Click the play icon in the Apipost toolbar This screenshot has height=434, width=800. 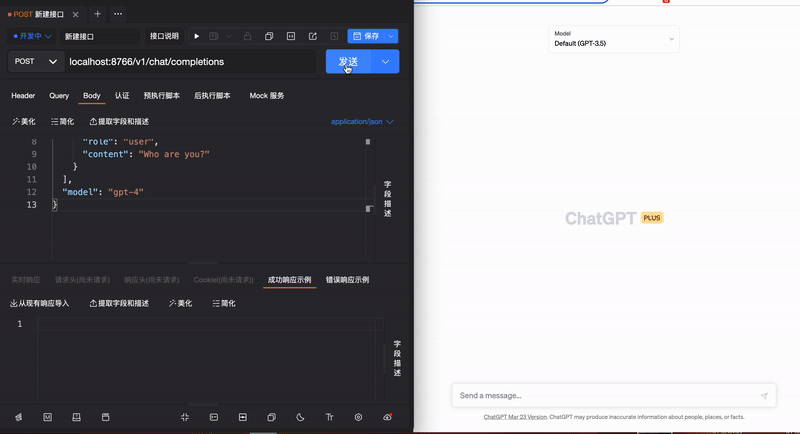click(196, 36)
